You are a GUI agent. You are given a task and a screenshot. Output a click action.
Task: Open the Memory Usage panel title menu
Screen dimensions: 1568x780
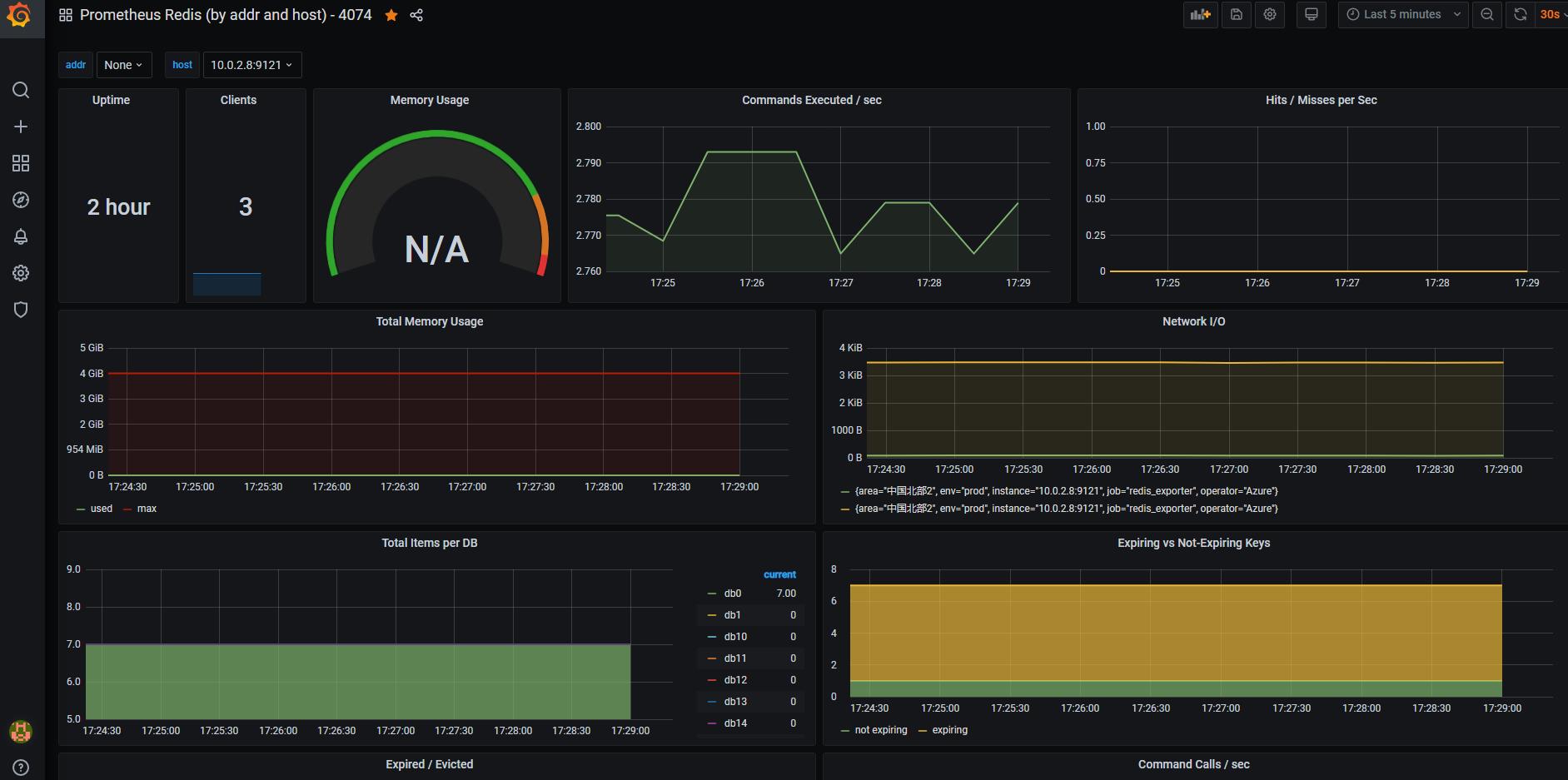430,100
